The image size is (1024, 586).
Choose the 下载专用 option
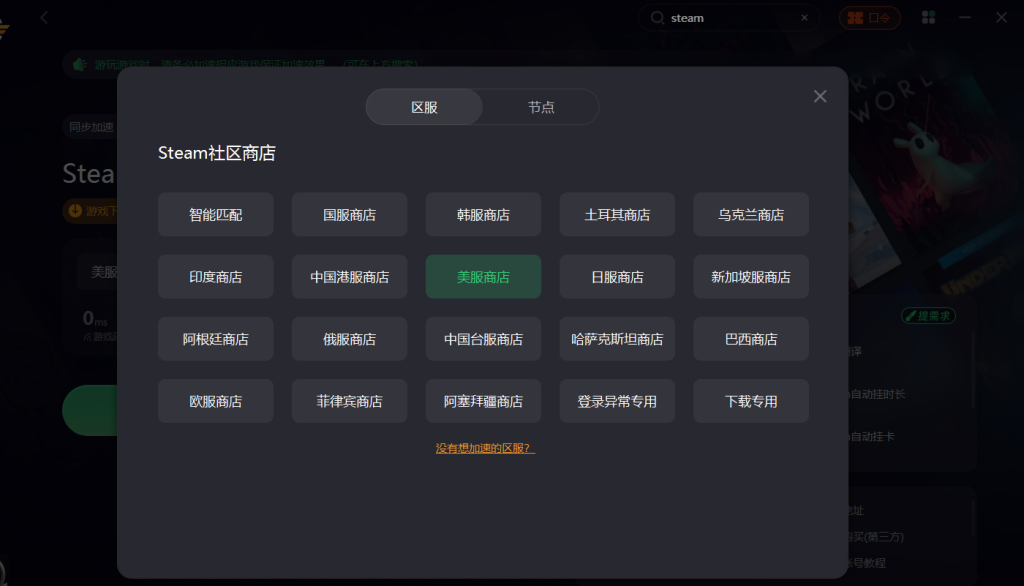coord(751,400)
